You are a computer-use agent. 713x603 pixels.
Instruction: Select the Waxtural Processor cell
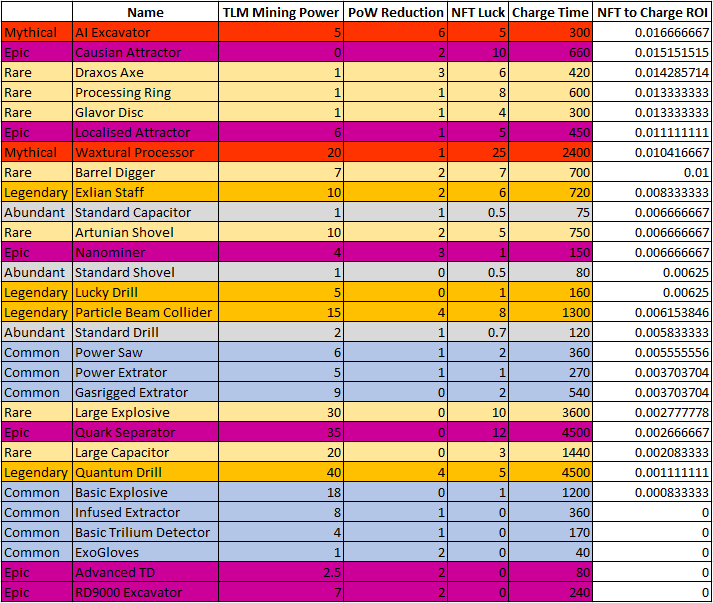click(145, 152)
